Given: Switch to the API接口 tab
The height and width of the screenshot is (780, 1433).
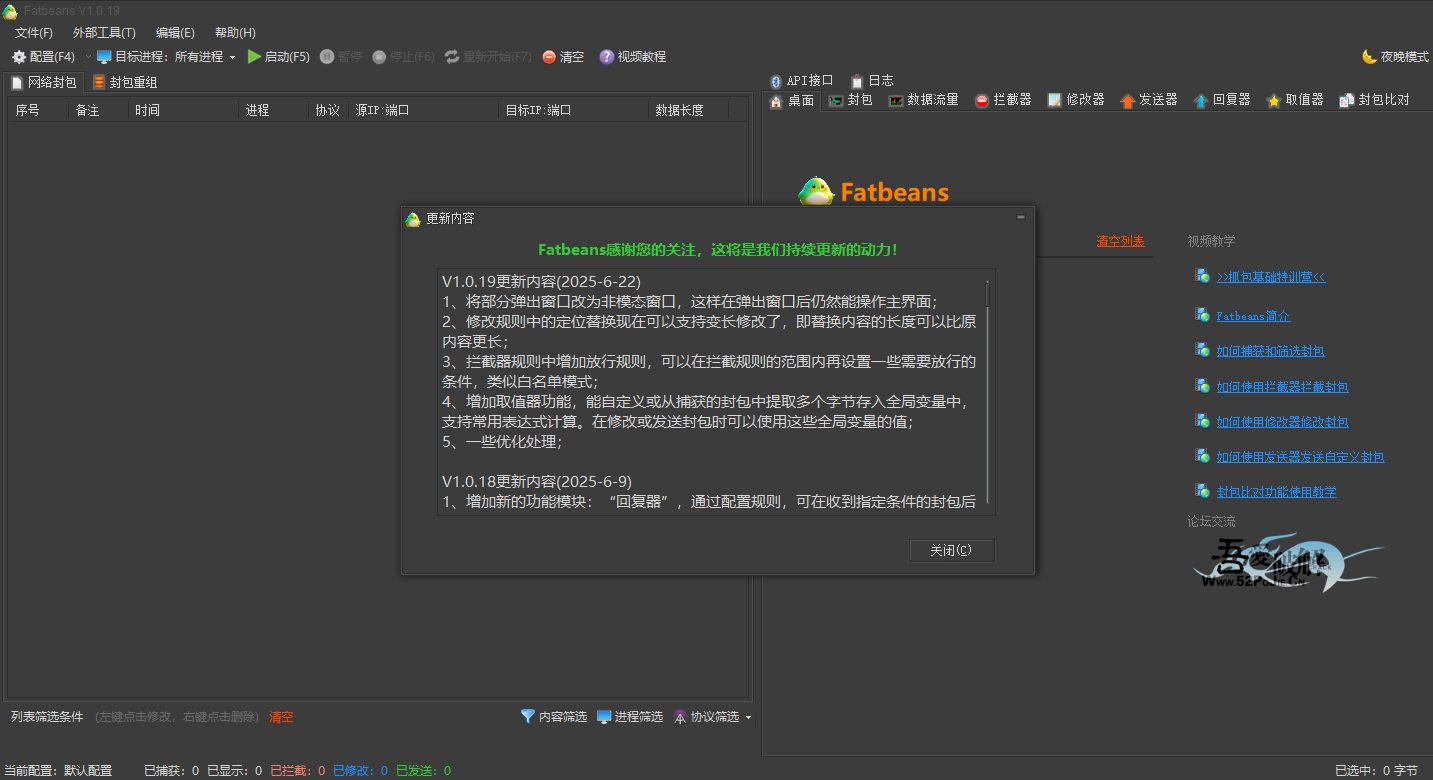Looking at the screenshot, I should [801, 80].
